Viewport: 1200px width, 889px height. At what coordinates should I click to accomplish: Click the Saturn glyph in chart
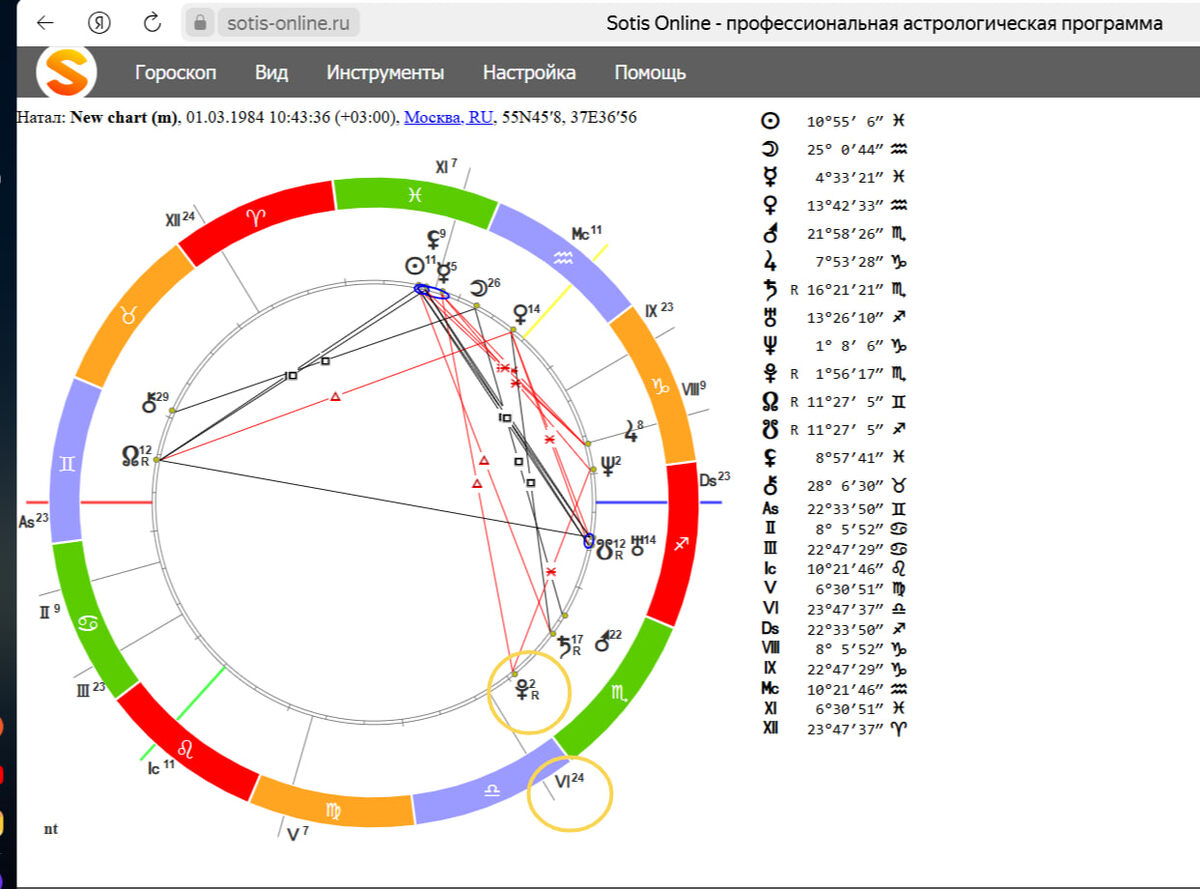tap(563, 646)
